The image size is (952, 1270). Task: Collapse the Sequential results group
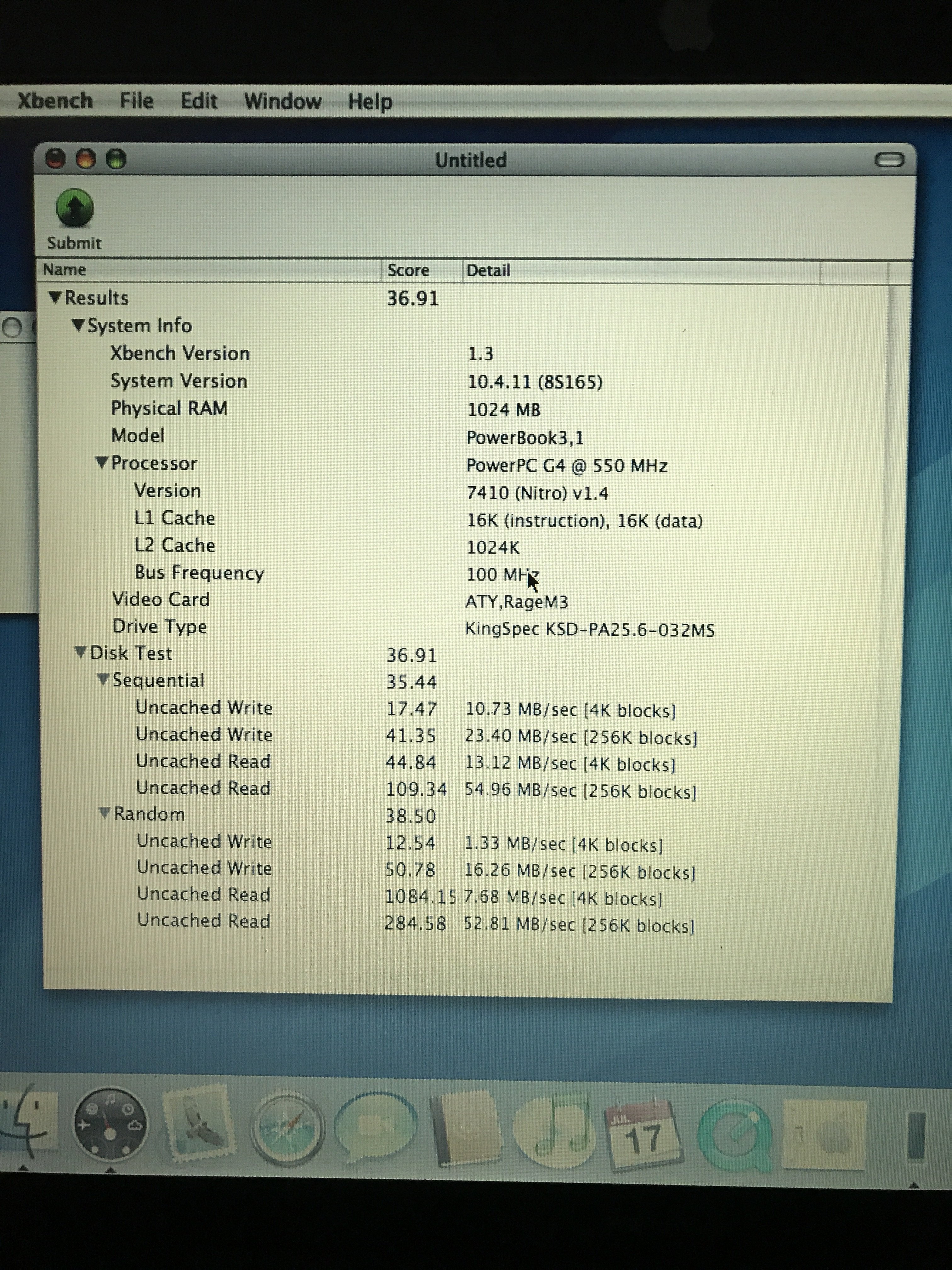pyautogui.click(x=103, y=679)
